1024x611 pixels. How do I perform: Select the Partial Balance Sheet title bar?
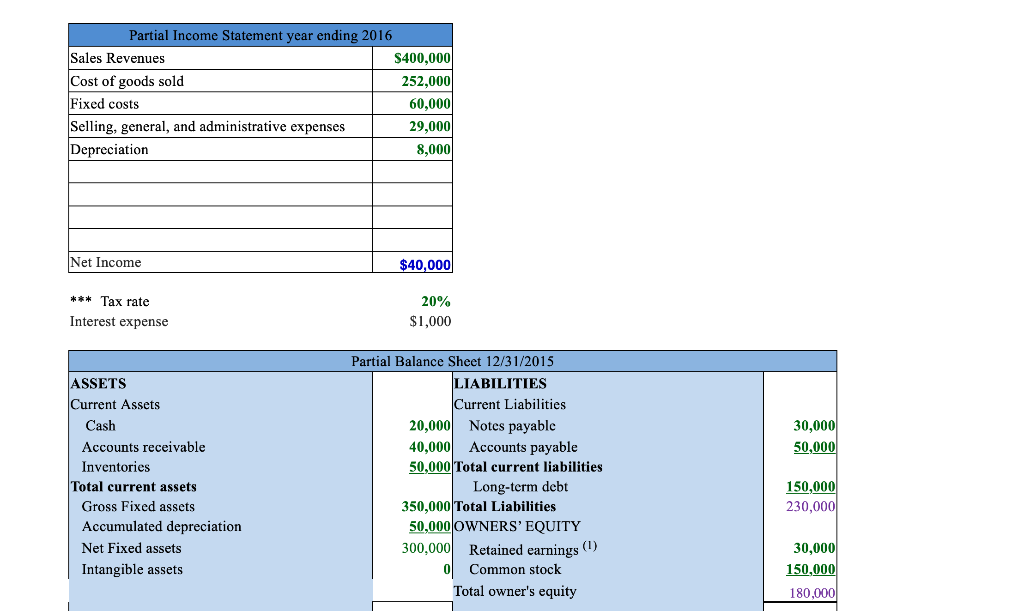point(451,361)
